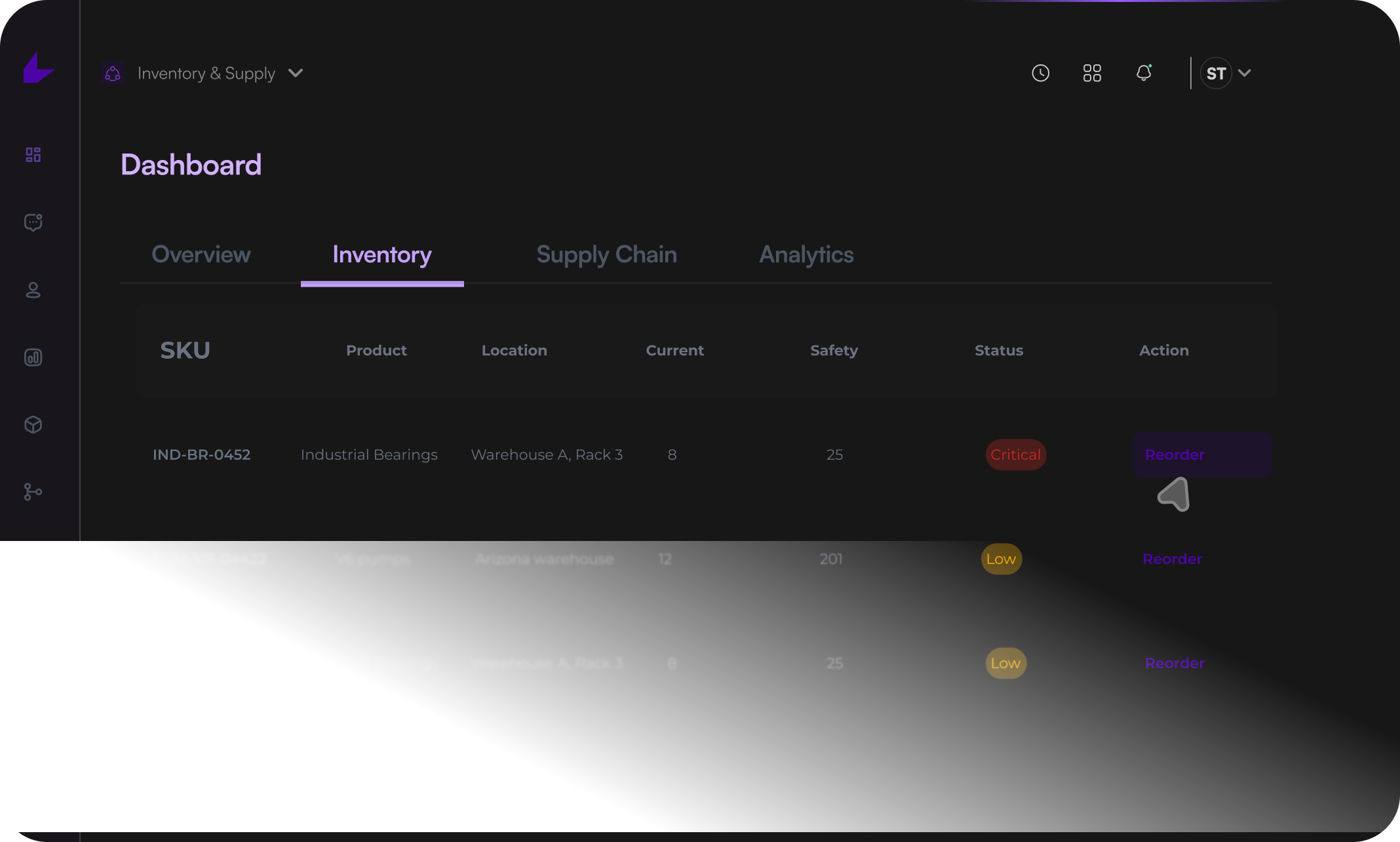The width and height of the screenshot is (1400, 842).
Task: Click the Industrial Bearings product cell
Action: (x=369, y=454)
